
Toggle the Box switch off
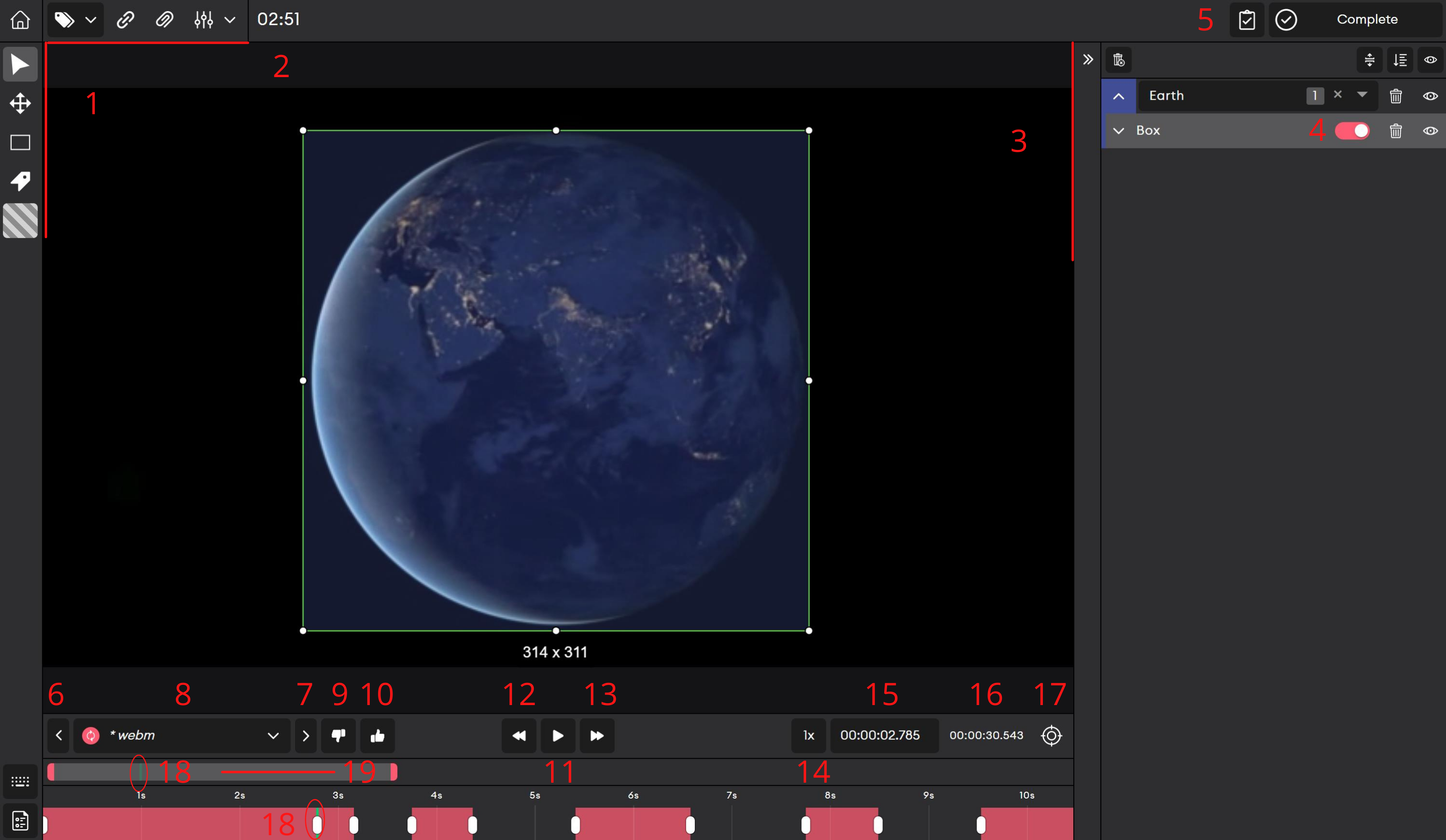click(x=1352, y=131)
